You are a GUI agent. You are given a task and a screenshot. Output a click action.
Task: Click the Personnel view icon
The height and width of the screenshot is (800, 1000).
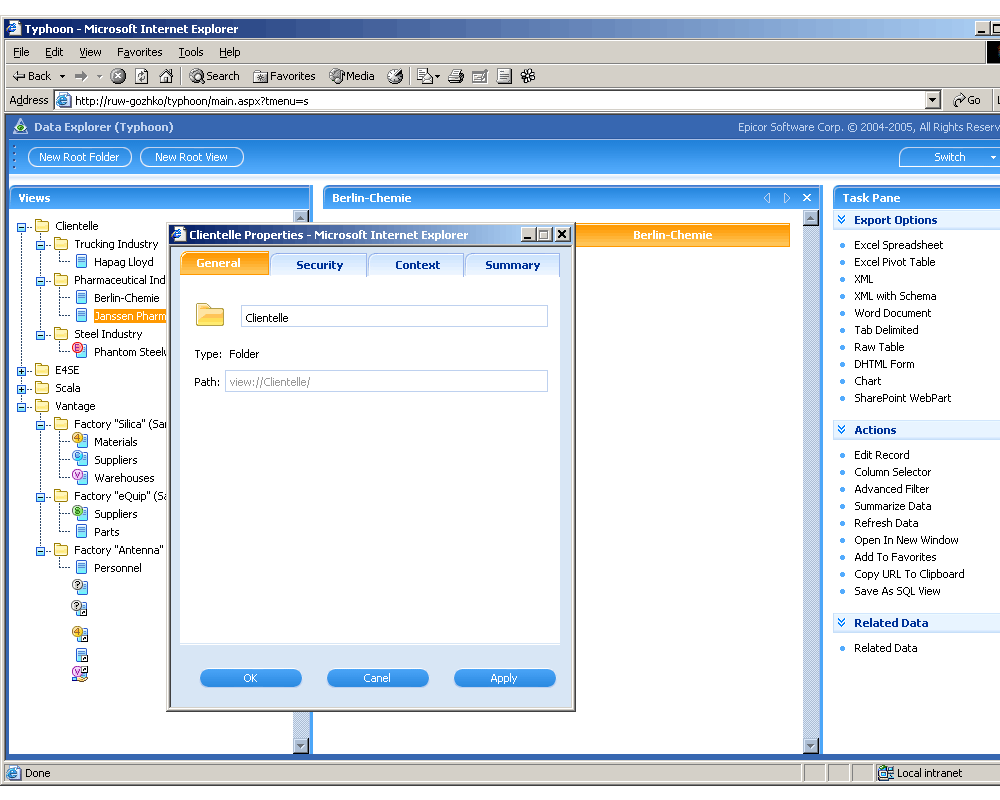[x=82, y=567]
